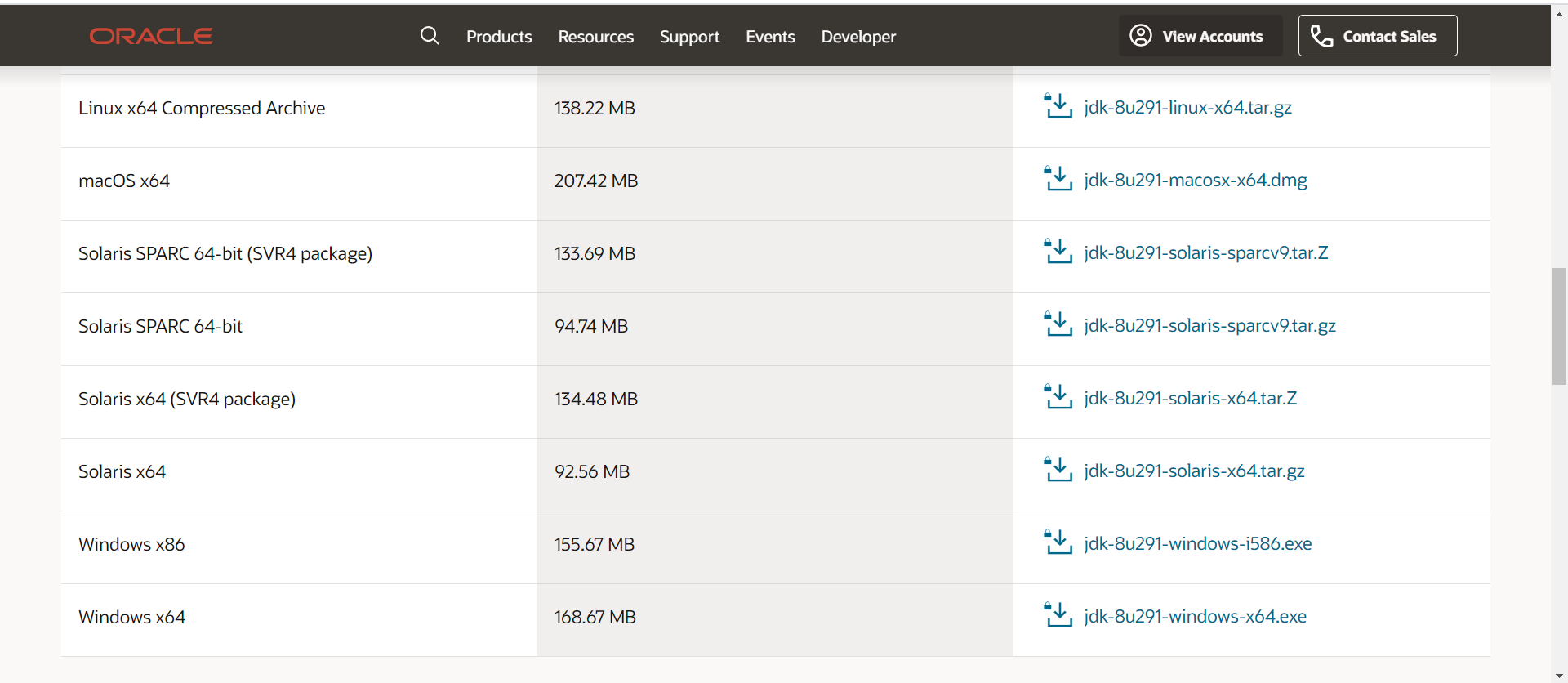Click download icon for jdk-8u291-macosx-x64.dmg
Viewport: 1568px width, 683px height.
click(1058, 179)
